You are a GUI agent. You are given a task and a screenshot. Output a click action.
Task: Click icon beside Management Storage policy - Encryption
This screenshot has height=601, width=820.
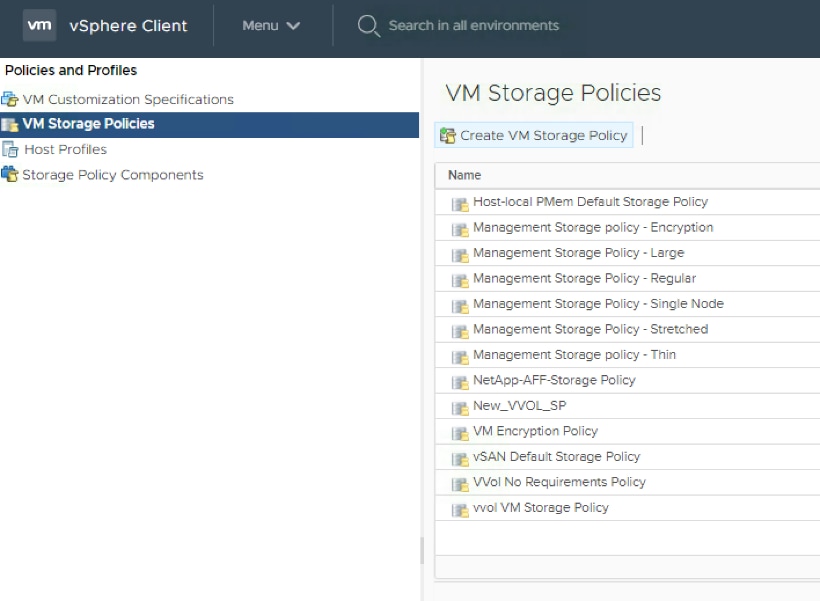coord(460,230)
